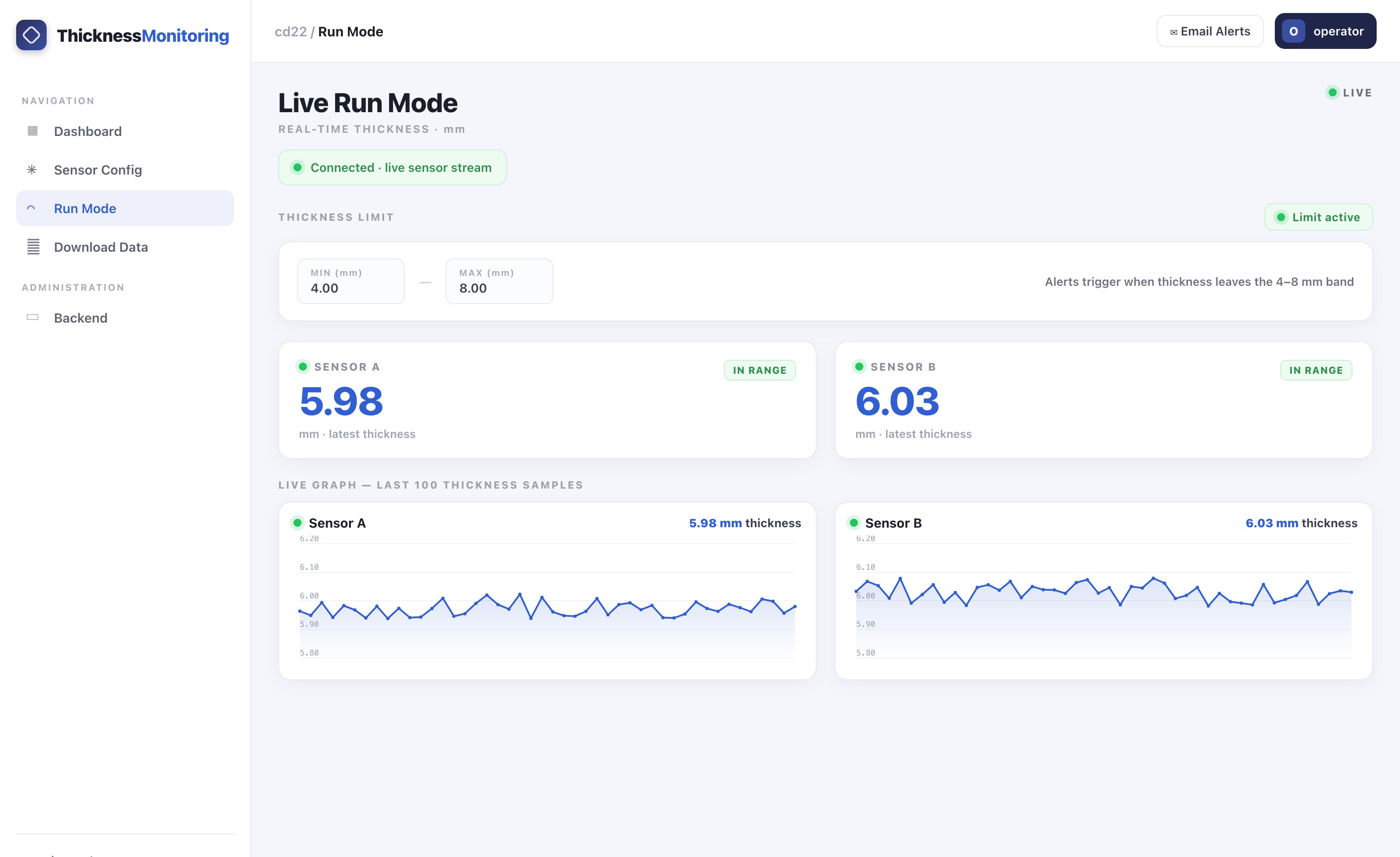The height and width of the screenshot is (857, 1400).
Task: Click the LIVE status text
Action: (x=1357, y=92)
